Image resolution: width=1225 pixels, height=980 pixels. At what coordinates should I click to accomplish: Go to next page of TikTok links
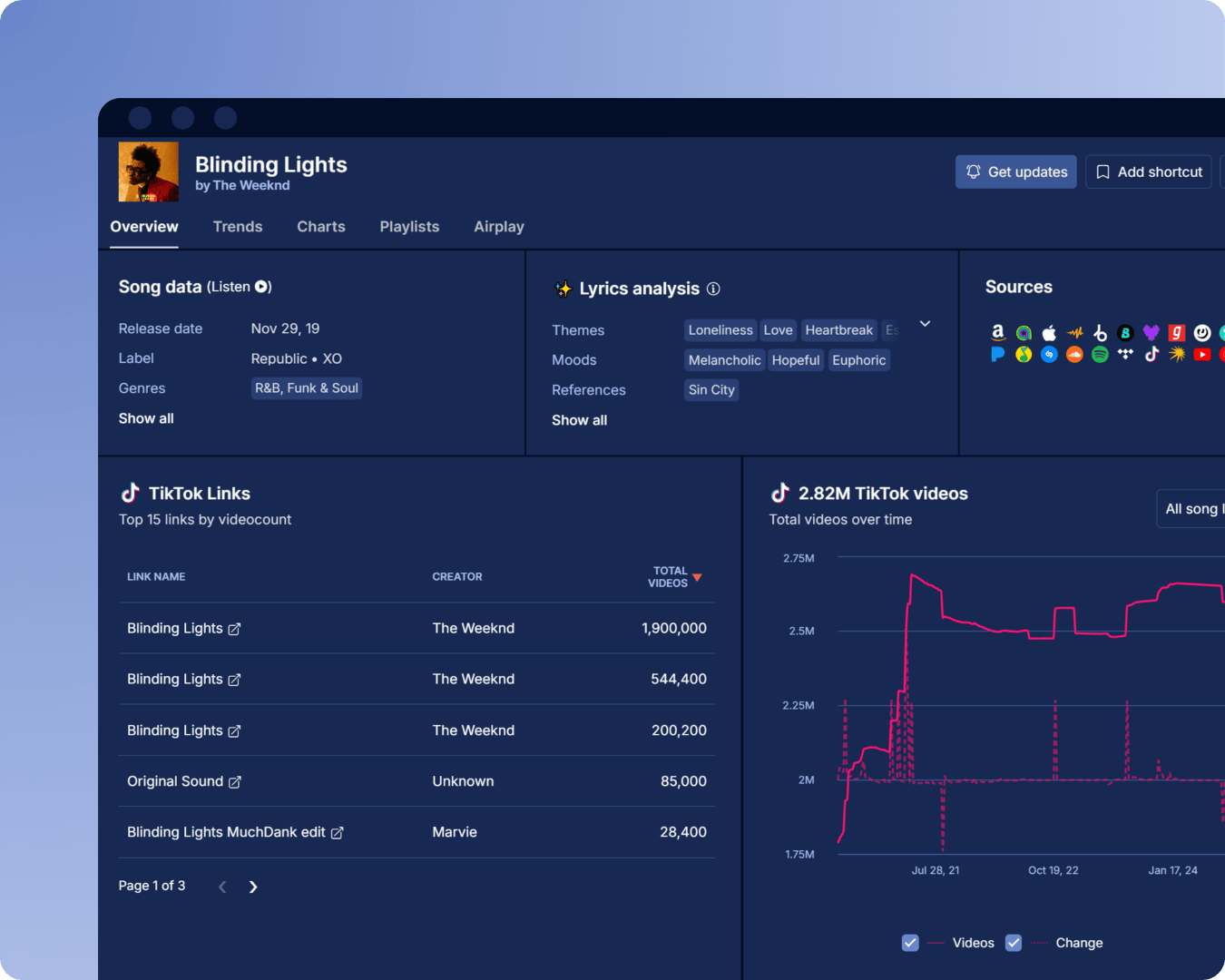[x=253, y=887]
